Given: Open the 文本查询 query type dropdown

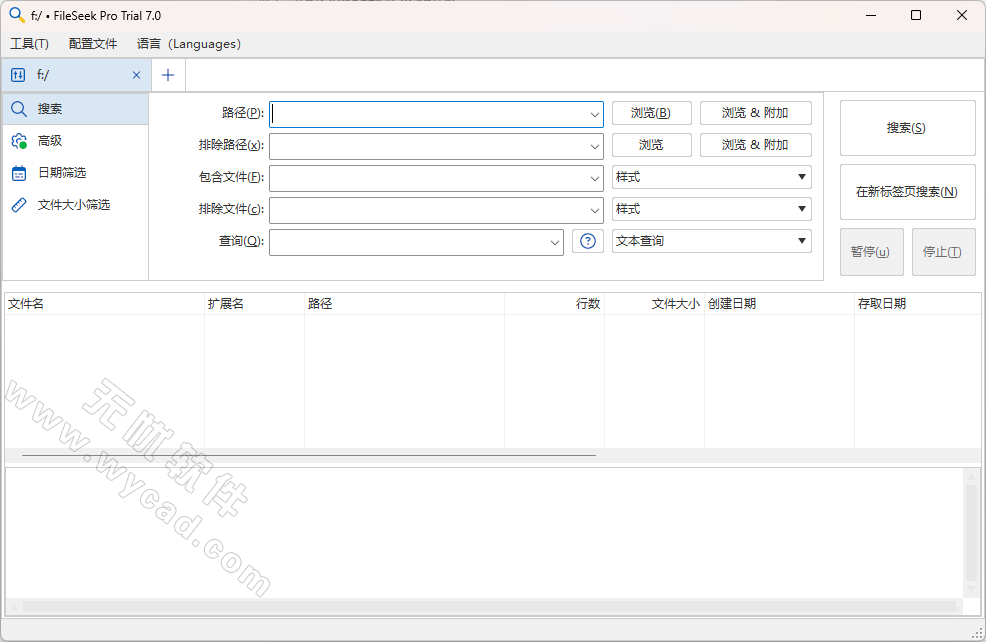Looking at the screenshot, I should point(712,241).
